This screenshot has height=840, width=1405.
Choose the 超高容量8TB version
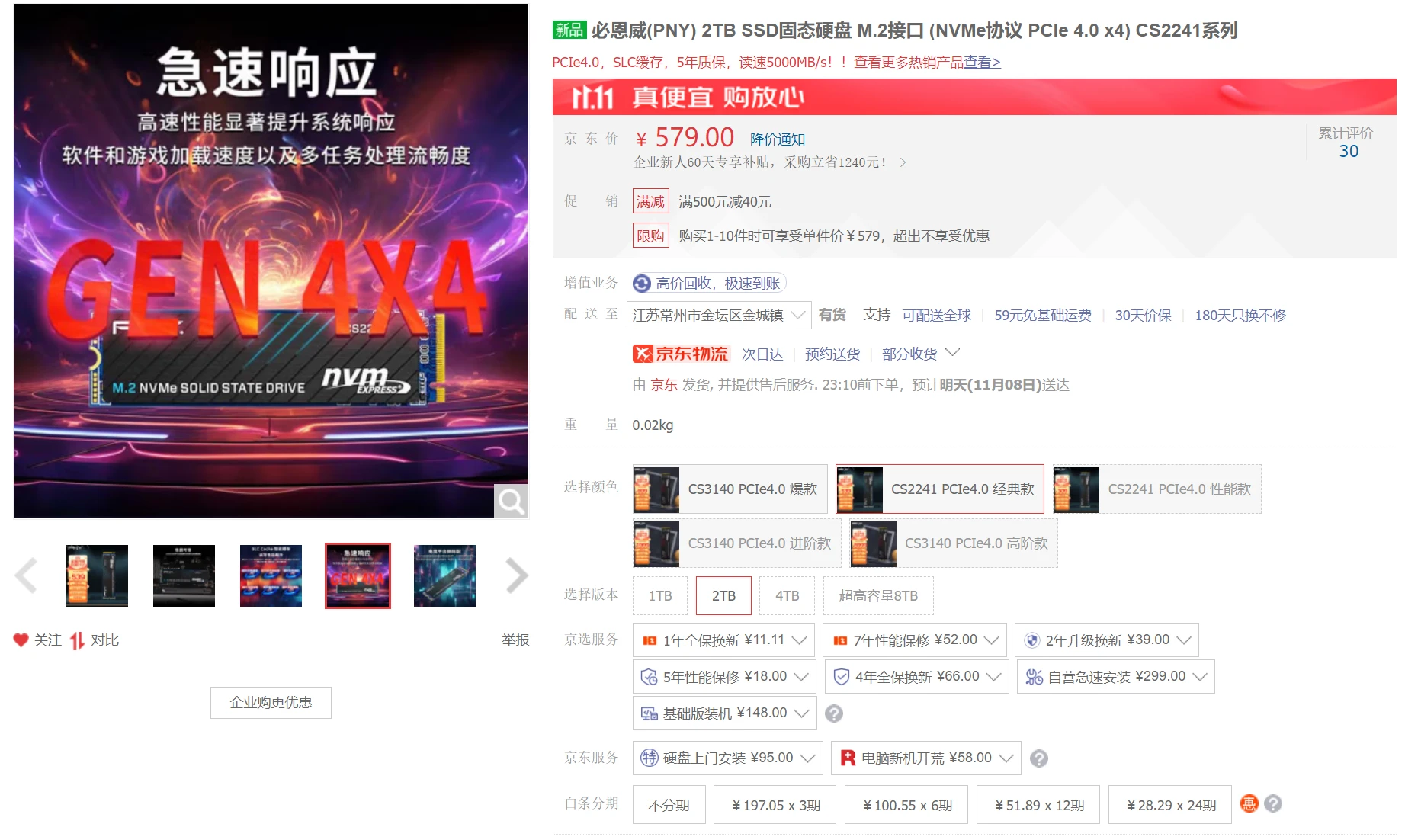pyautogui.click(x=878, y=596)
